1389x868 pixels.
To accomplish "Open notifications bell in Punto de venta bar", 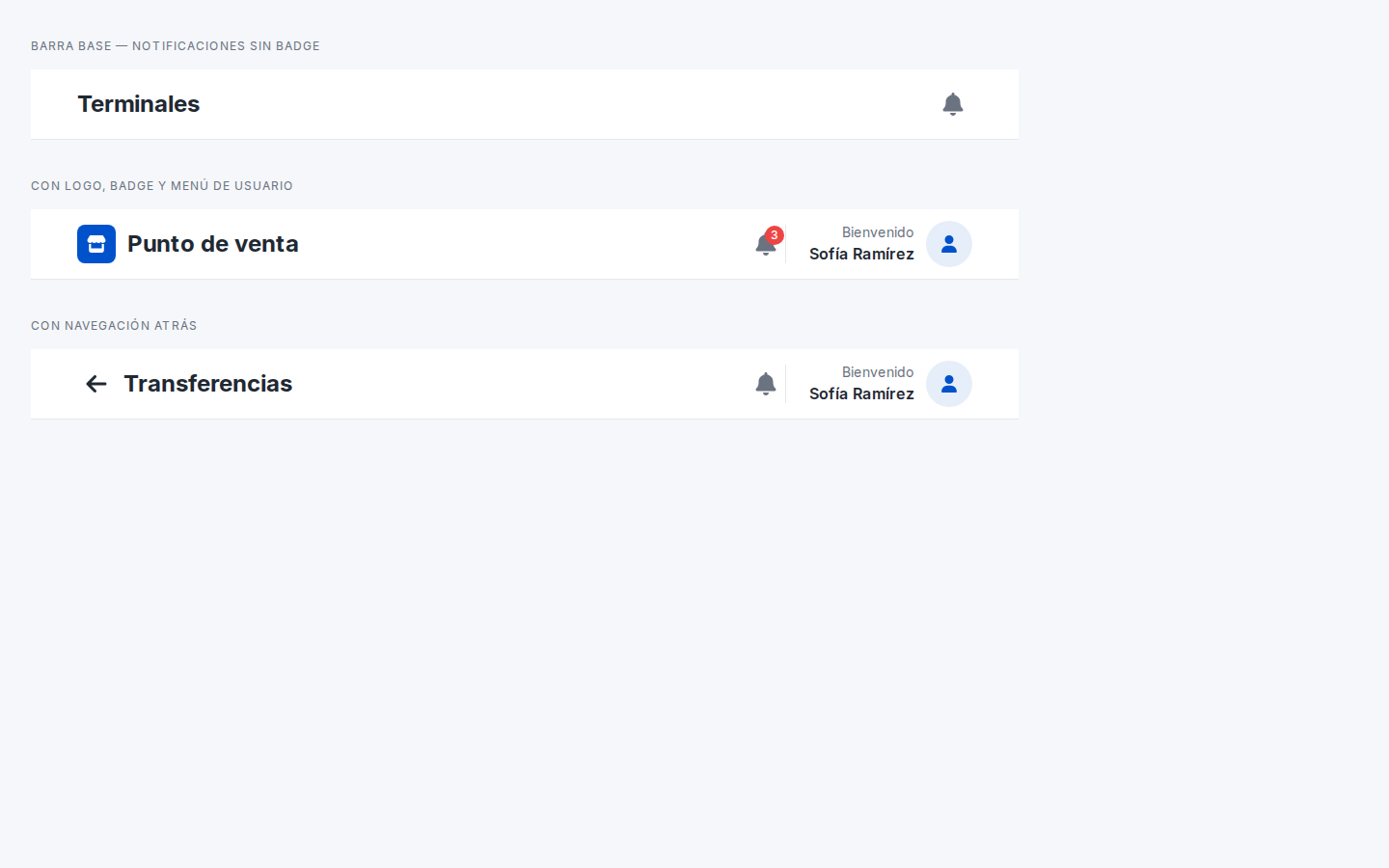I will point(766,244).
